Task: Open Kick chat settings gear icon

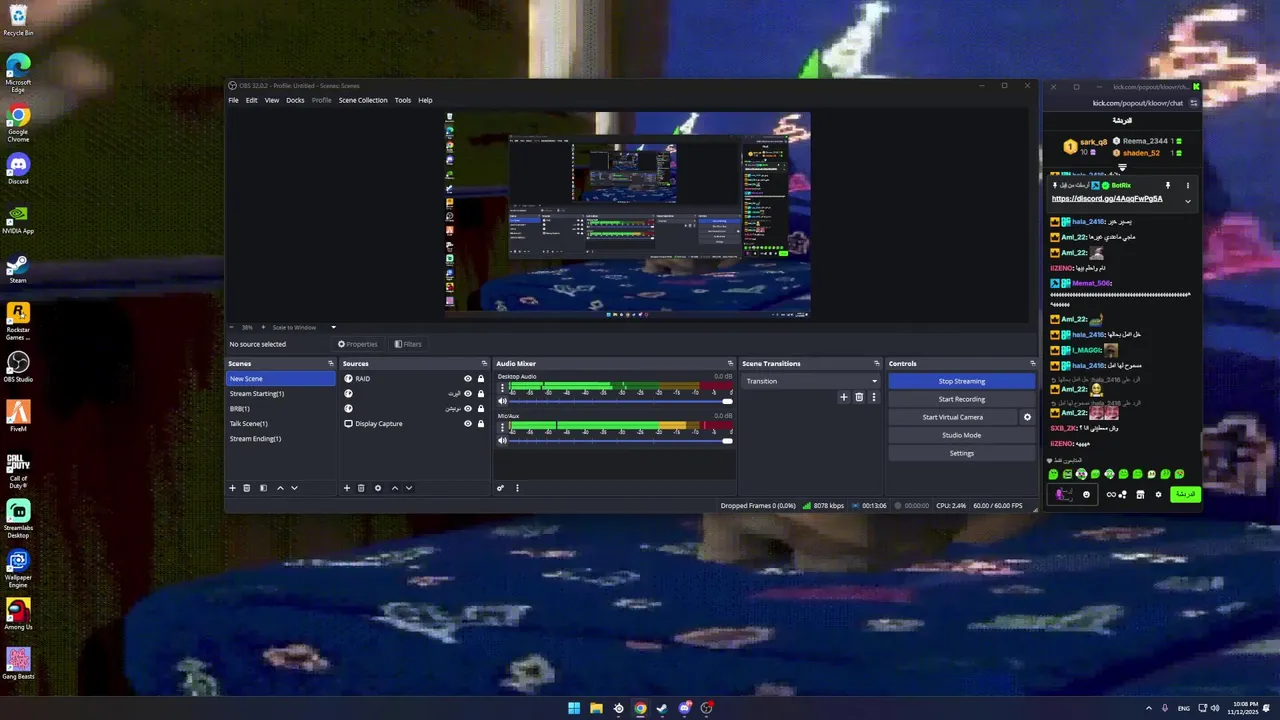Action: [1158, 495]
